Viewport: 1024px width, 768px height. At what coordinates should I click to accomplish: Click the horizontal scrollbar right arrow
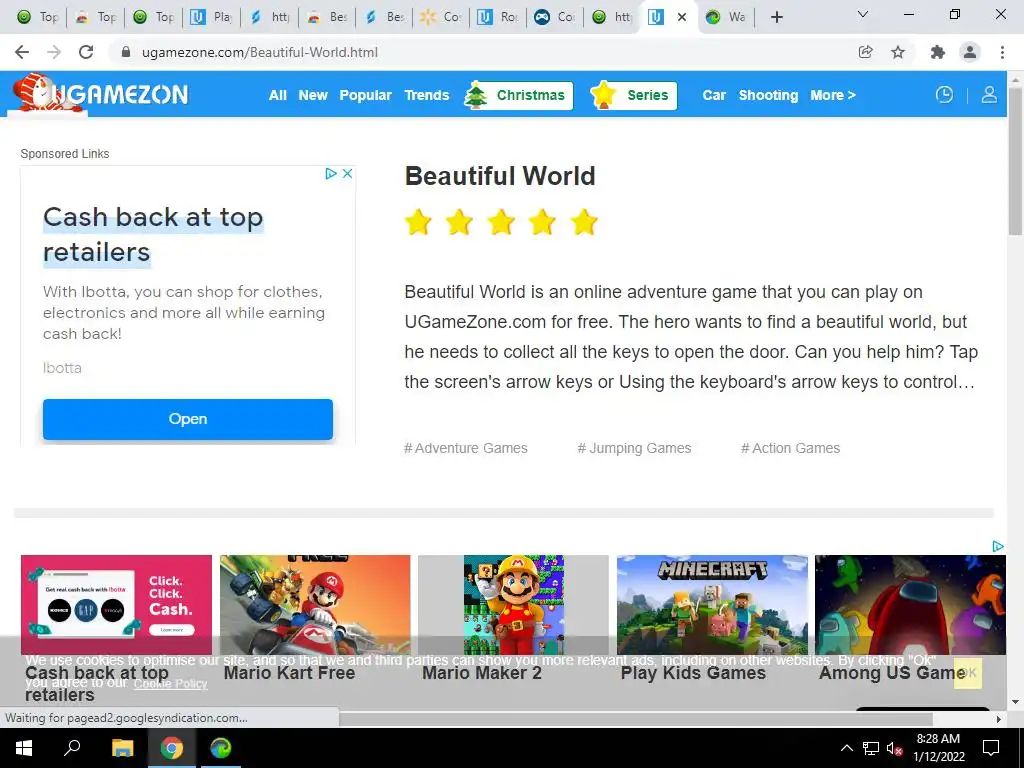click(x=999, y=719)
